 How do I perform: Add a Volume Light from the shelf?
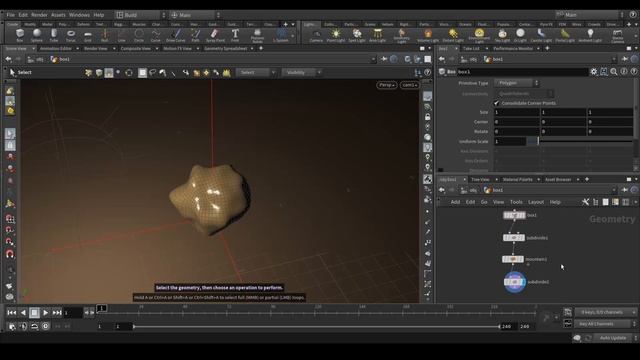tap(428, 36)
